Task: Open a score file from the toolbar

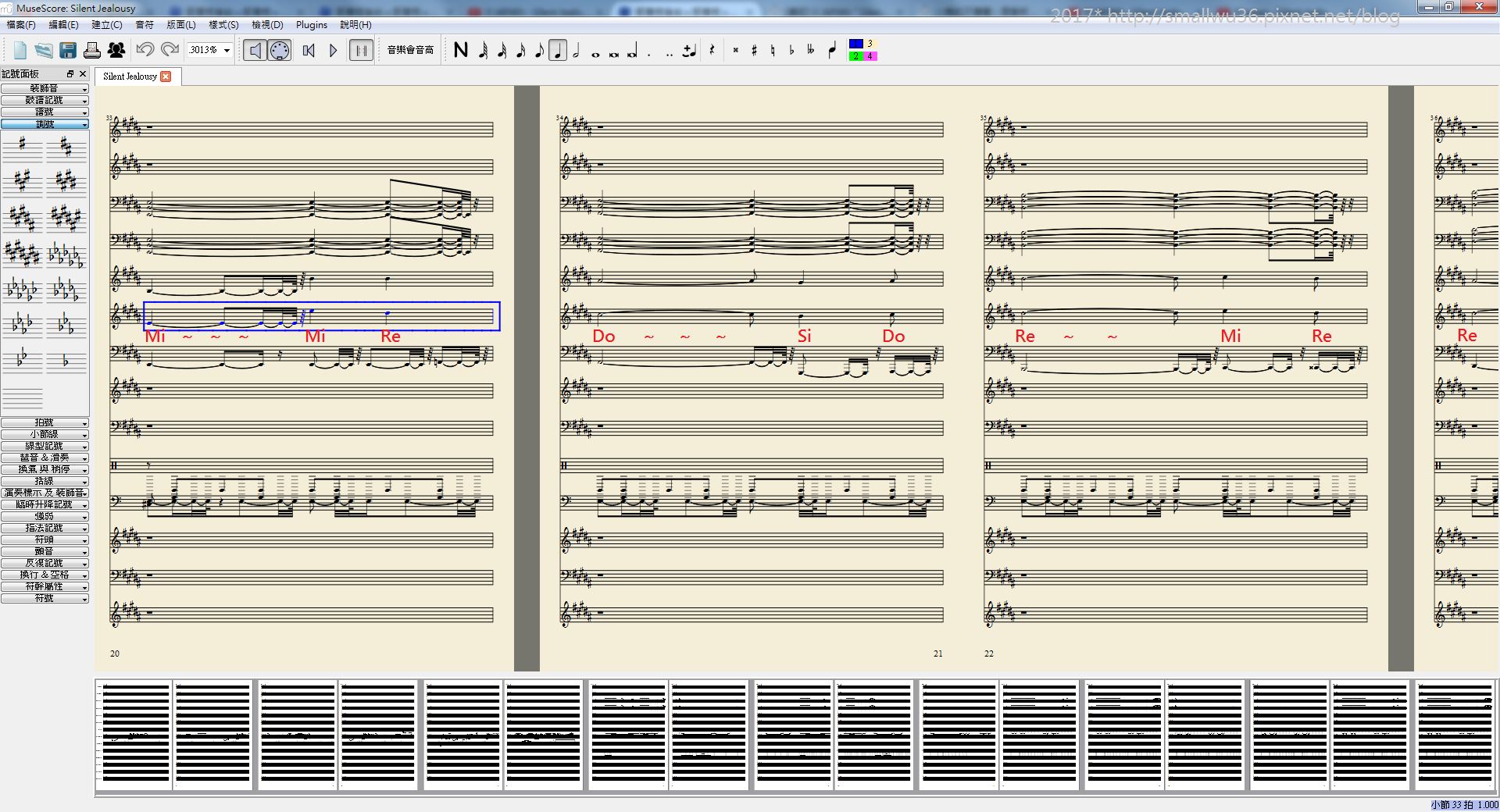Action: [x=44, y=50]
